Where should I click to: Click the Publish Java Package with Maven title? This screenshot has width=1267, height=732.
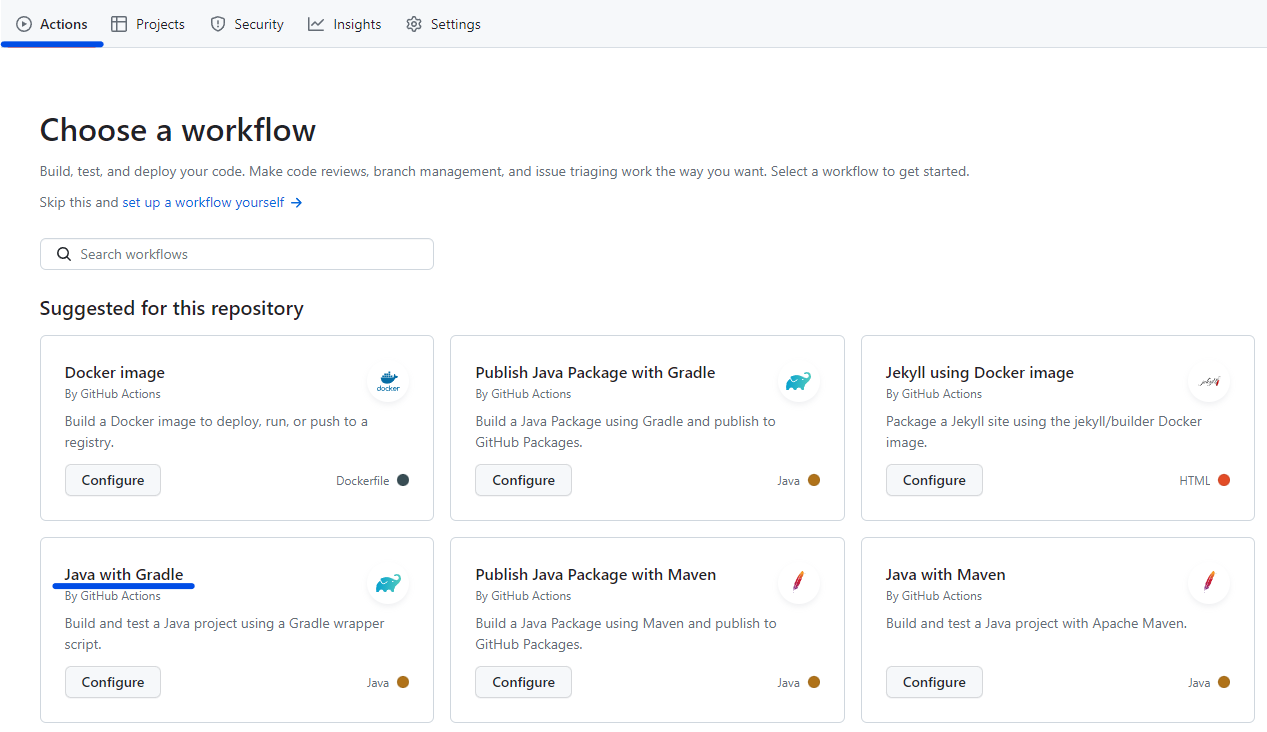(x=596, y=574)
